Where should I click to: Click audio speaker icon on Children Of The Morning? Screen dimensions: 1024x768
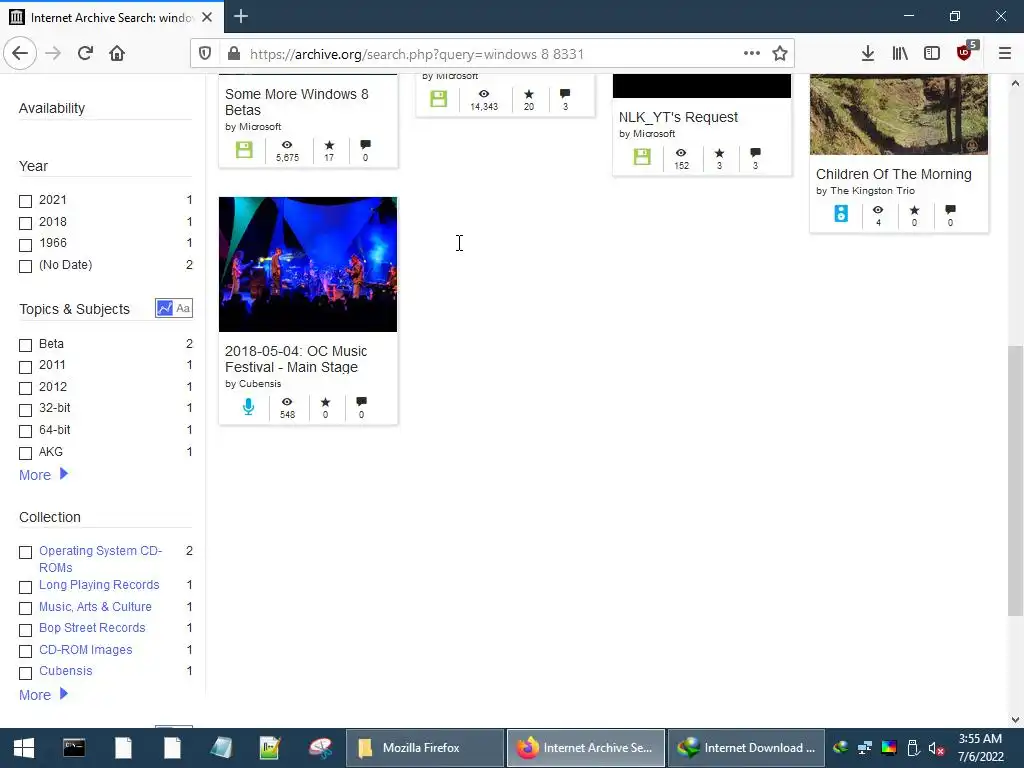(841, 214)
